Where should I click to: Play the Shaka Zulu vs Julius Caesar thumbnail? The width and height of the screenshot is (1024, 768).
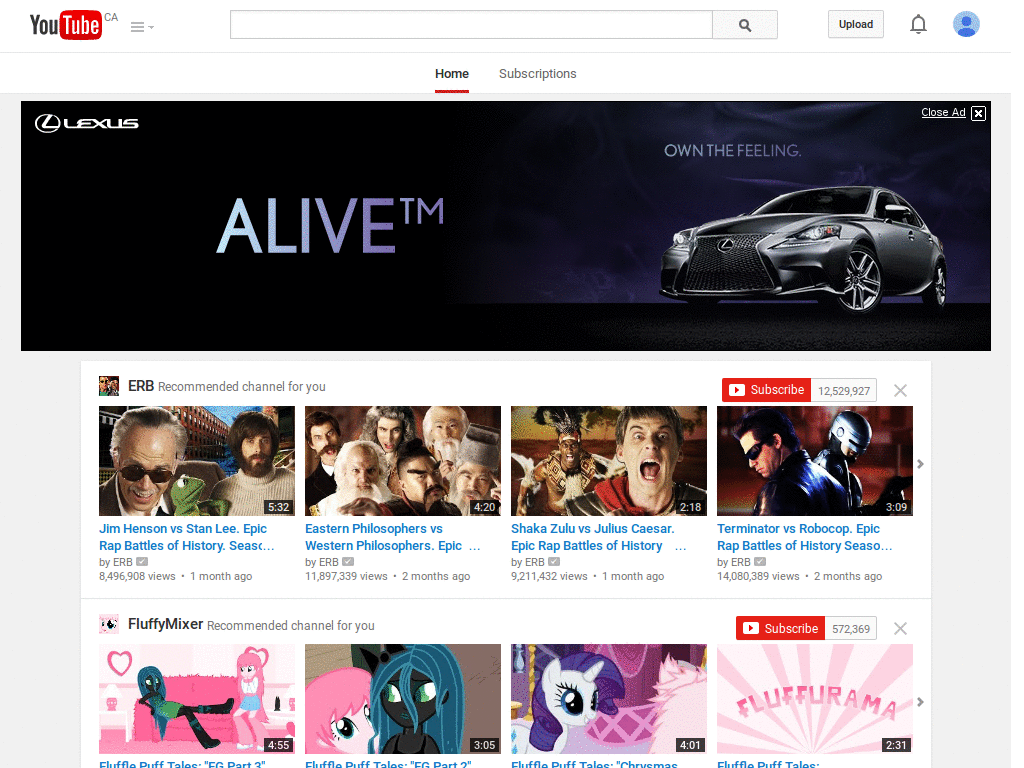(x=609, y=461)
